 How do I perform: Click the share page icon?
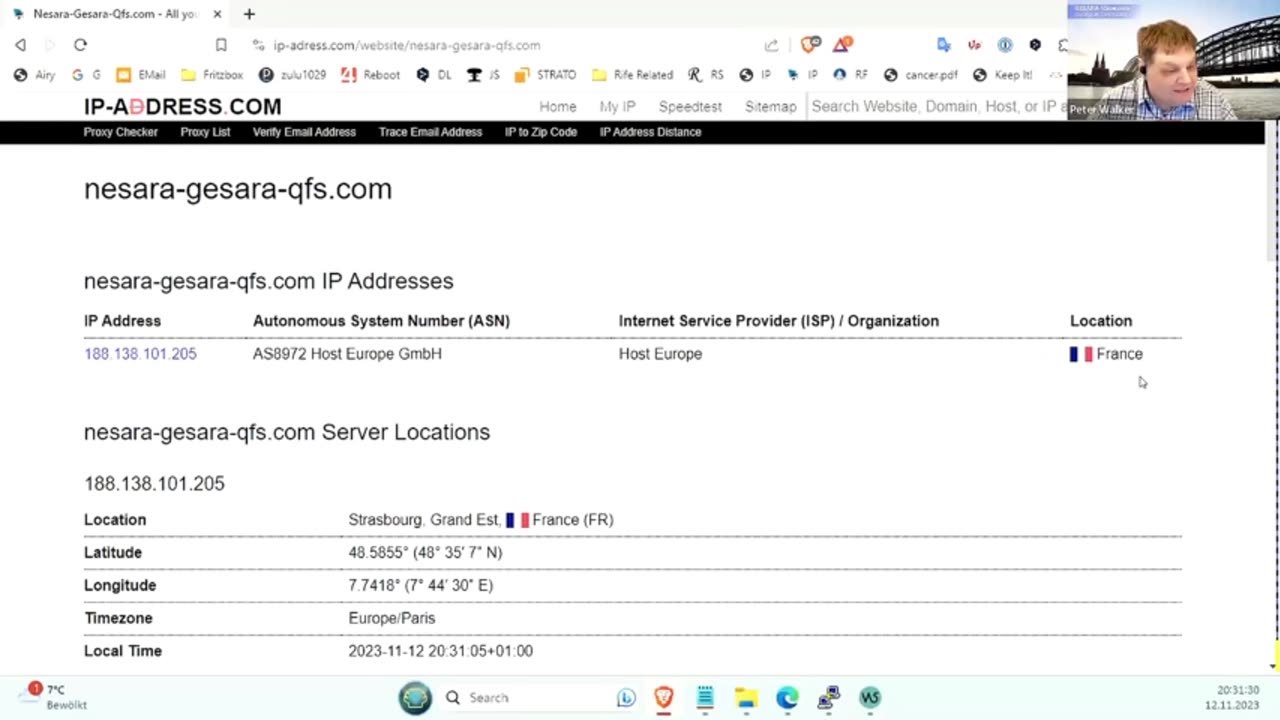(x=771, y=45)
